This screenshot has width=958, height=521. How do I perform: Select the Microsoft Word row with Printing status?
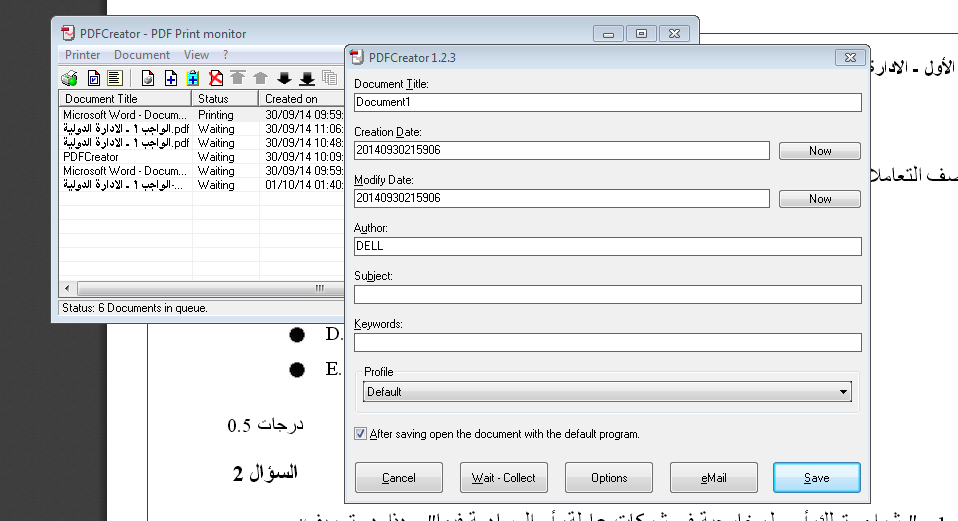coord(202,115)
